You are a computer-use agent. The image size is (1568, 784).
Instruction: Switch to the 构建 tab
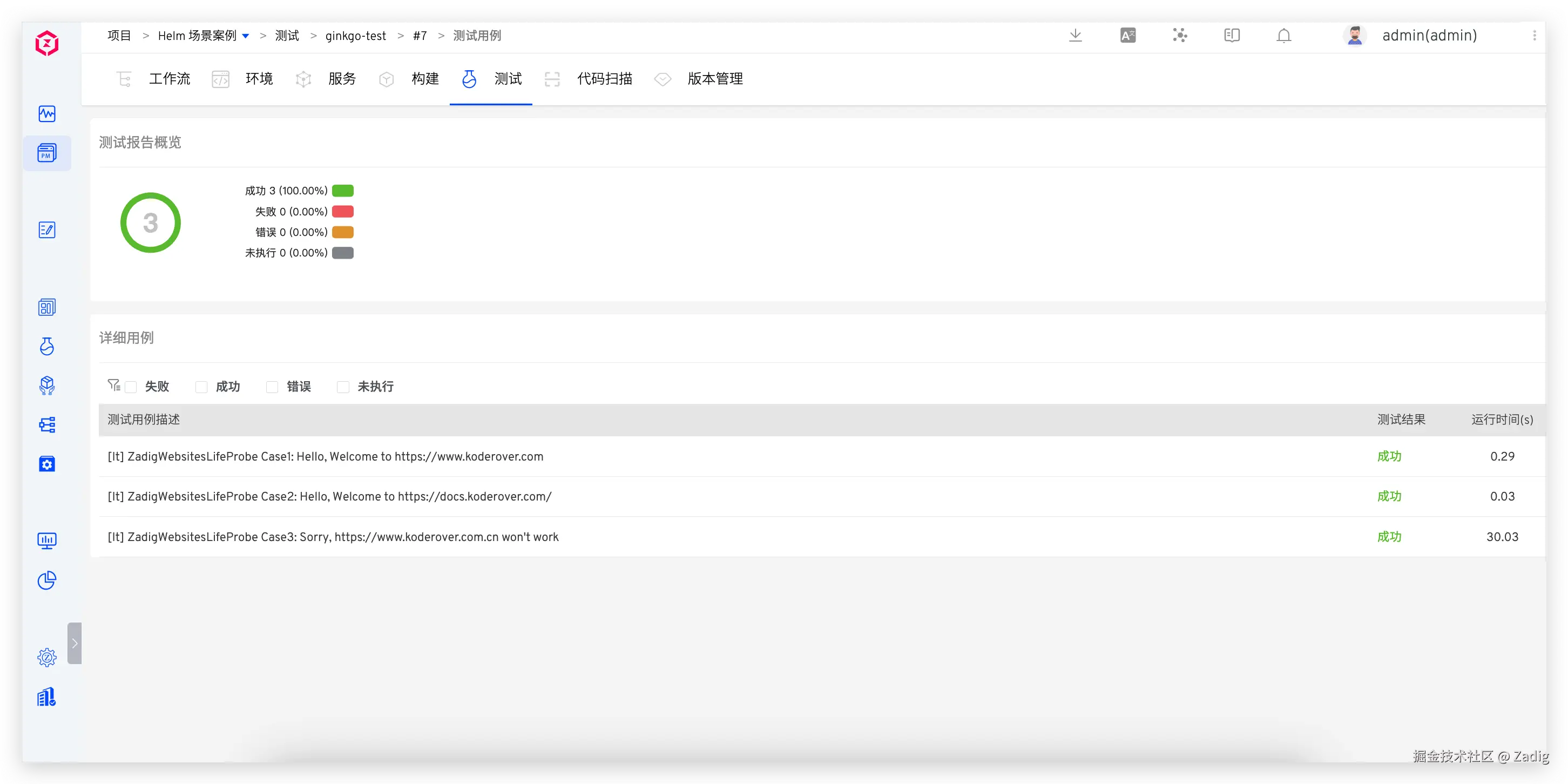(425, 78)
